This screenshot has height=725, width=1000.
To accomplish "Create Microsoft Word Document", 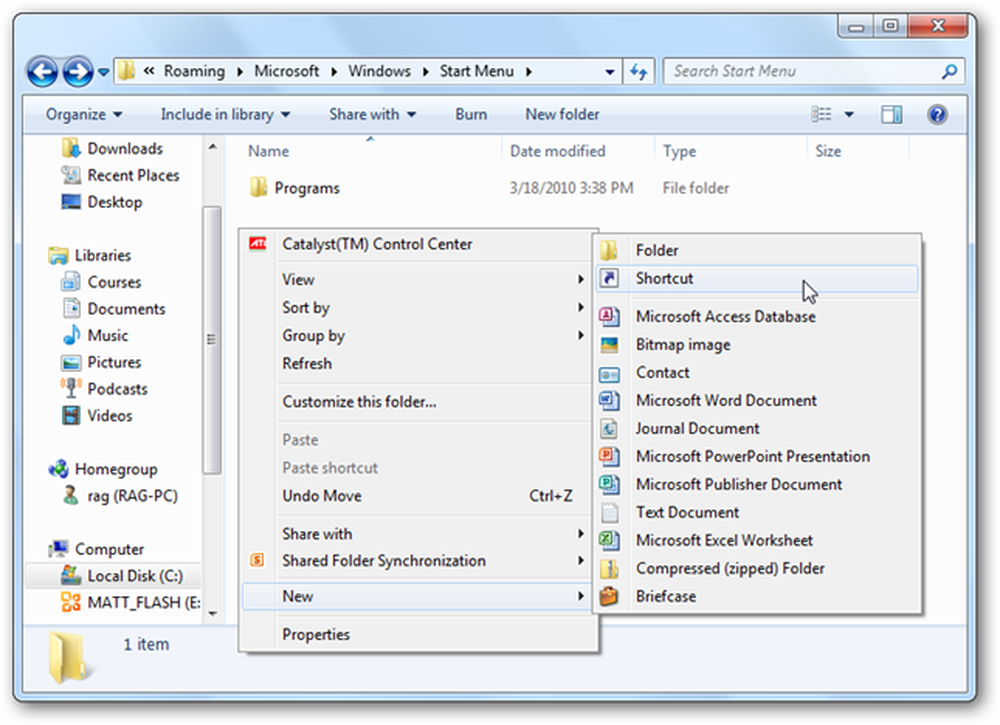I will pos(757,401).
